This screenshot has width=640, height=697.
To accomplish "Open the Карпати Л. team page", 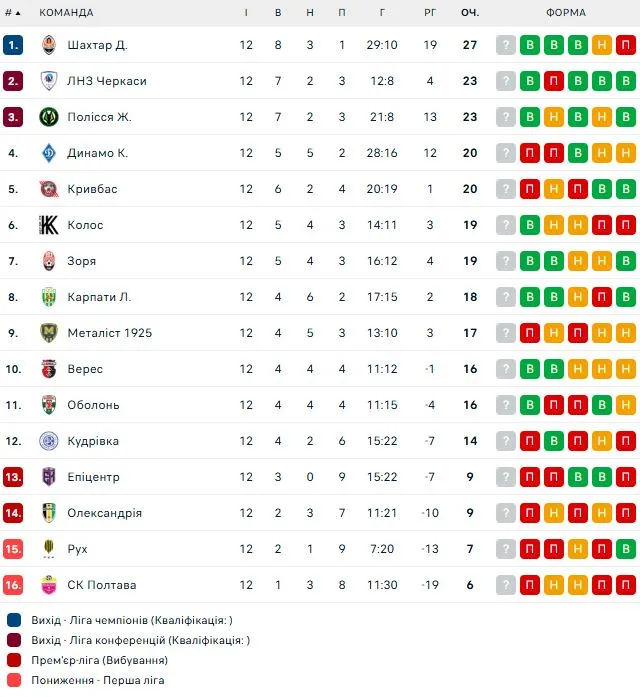I will [x=99, y=297].
